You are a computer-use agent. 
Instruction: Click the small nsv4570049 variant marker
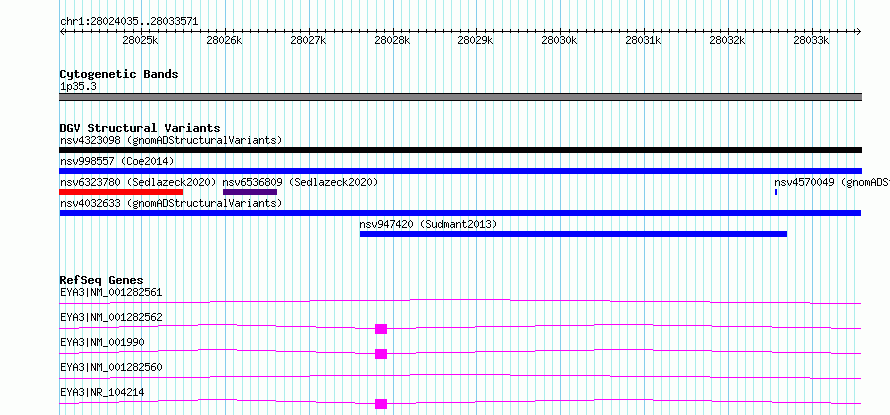776,192
